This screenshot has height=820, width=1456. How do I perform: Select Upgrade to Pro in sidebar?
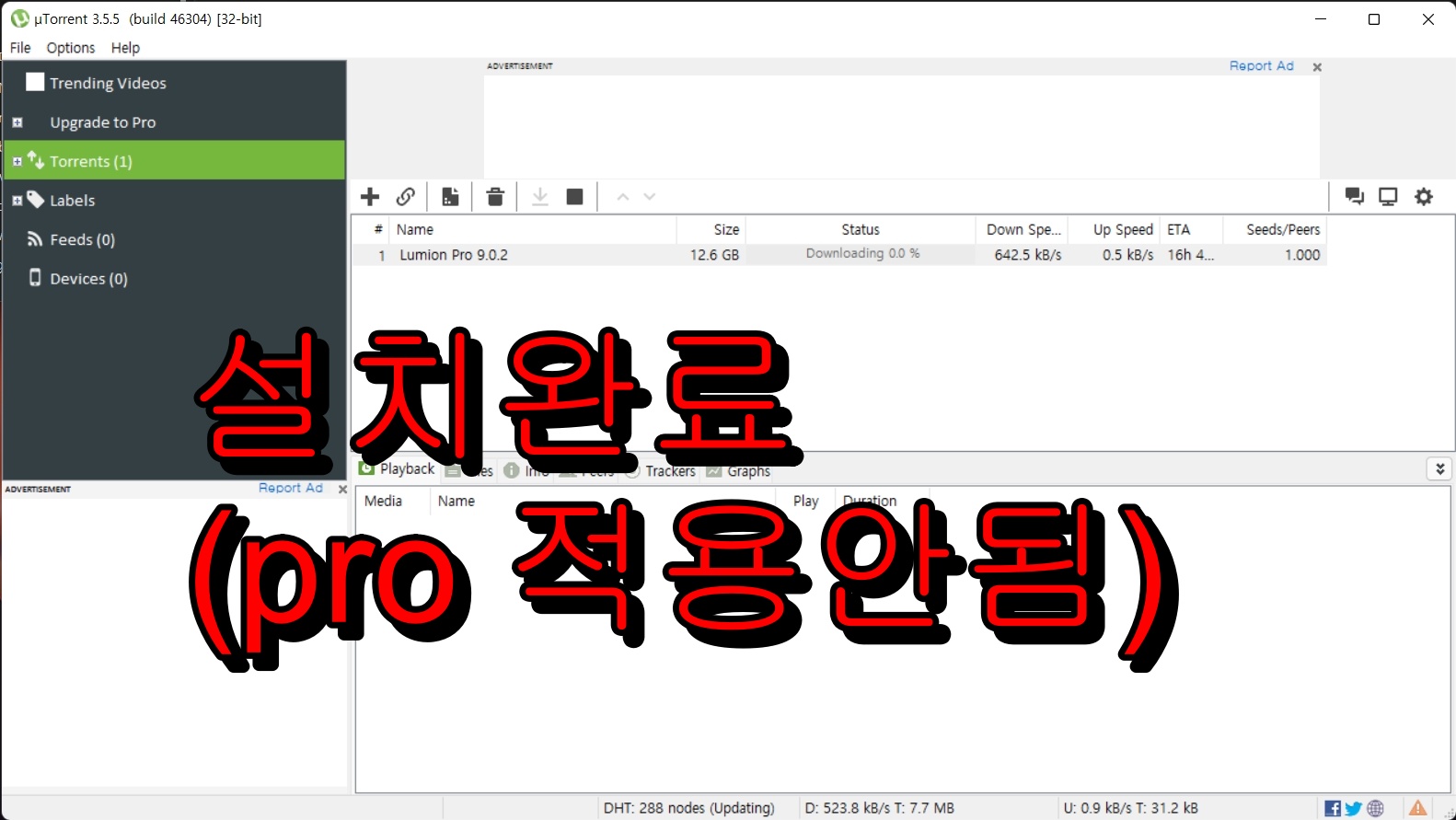click(102, 122)
